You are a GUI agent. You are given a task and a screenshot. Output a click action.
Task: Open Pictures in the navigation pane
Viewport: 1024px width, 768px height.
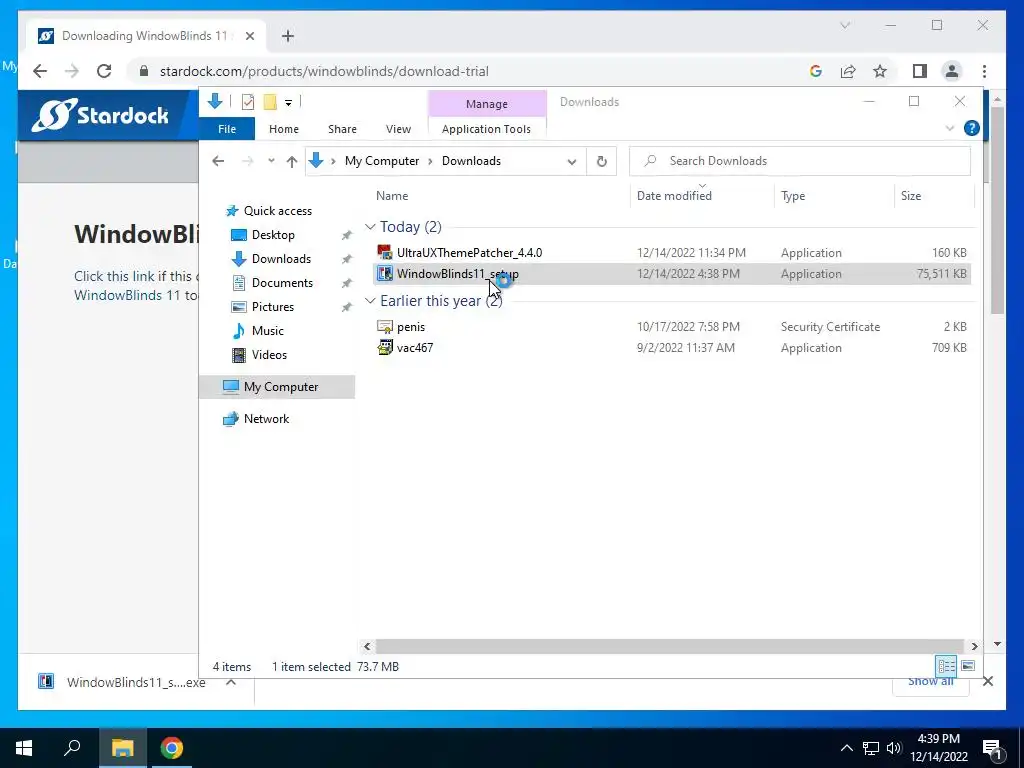click(272, 306)
